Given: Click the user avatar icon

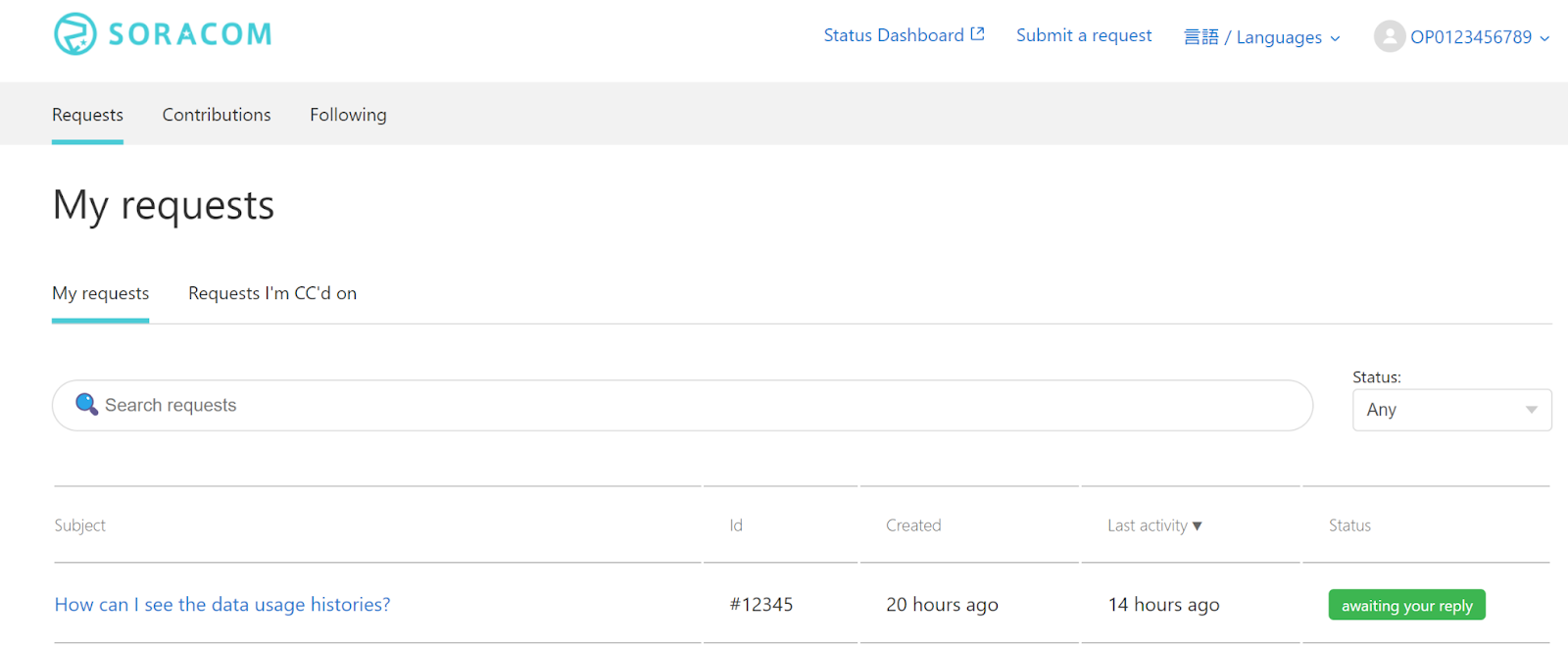Looking at the screenshot, I should point(1389,36).
